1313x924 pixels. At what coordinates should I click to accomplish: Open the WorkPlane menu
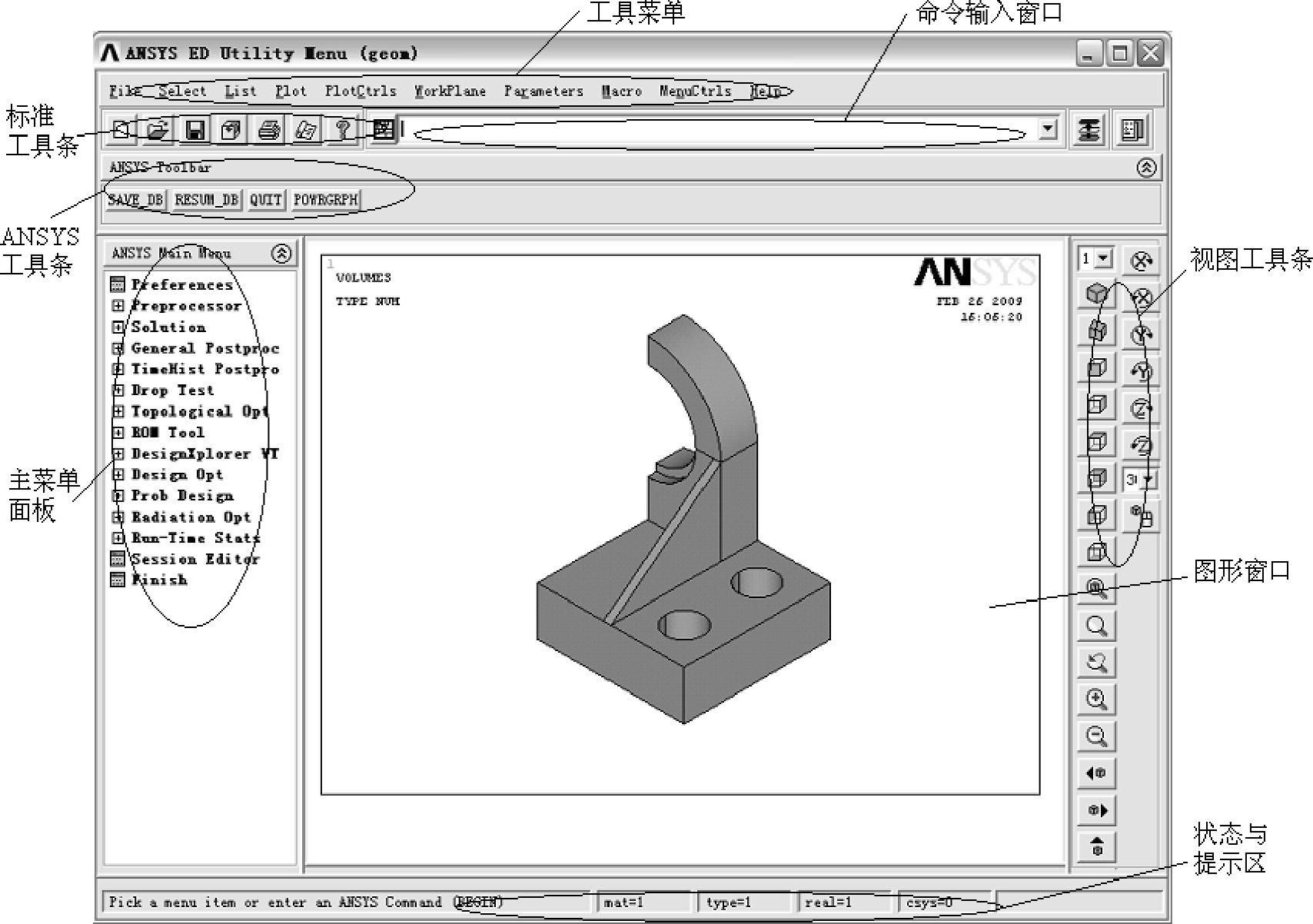point(450,91)
